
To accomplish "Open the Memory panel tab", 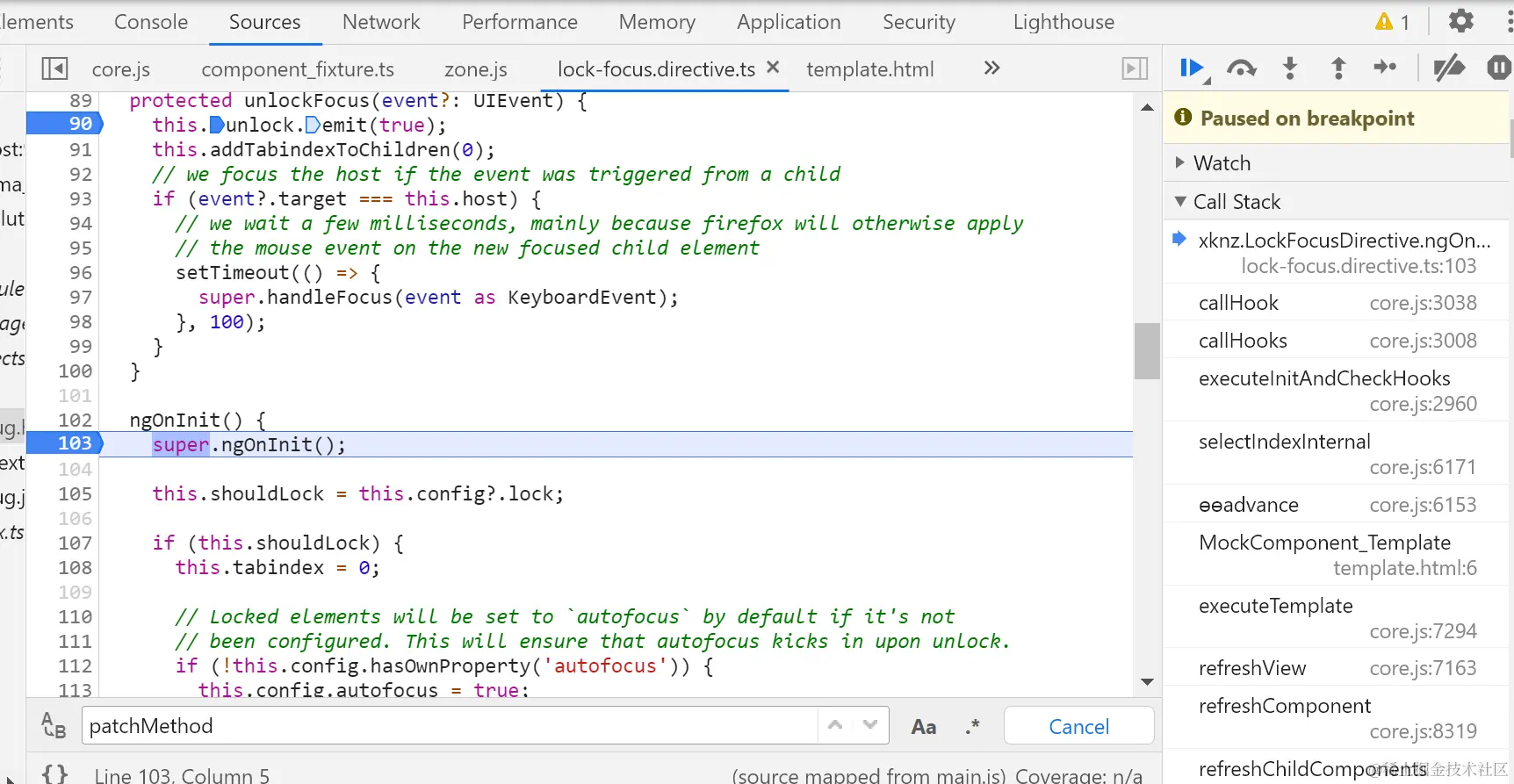I will pos(657,22).
